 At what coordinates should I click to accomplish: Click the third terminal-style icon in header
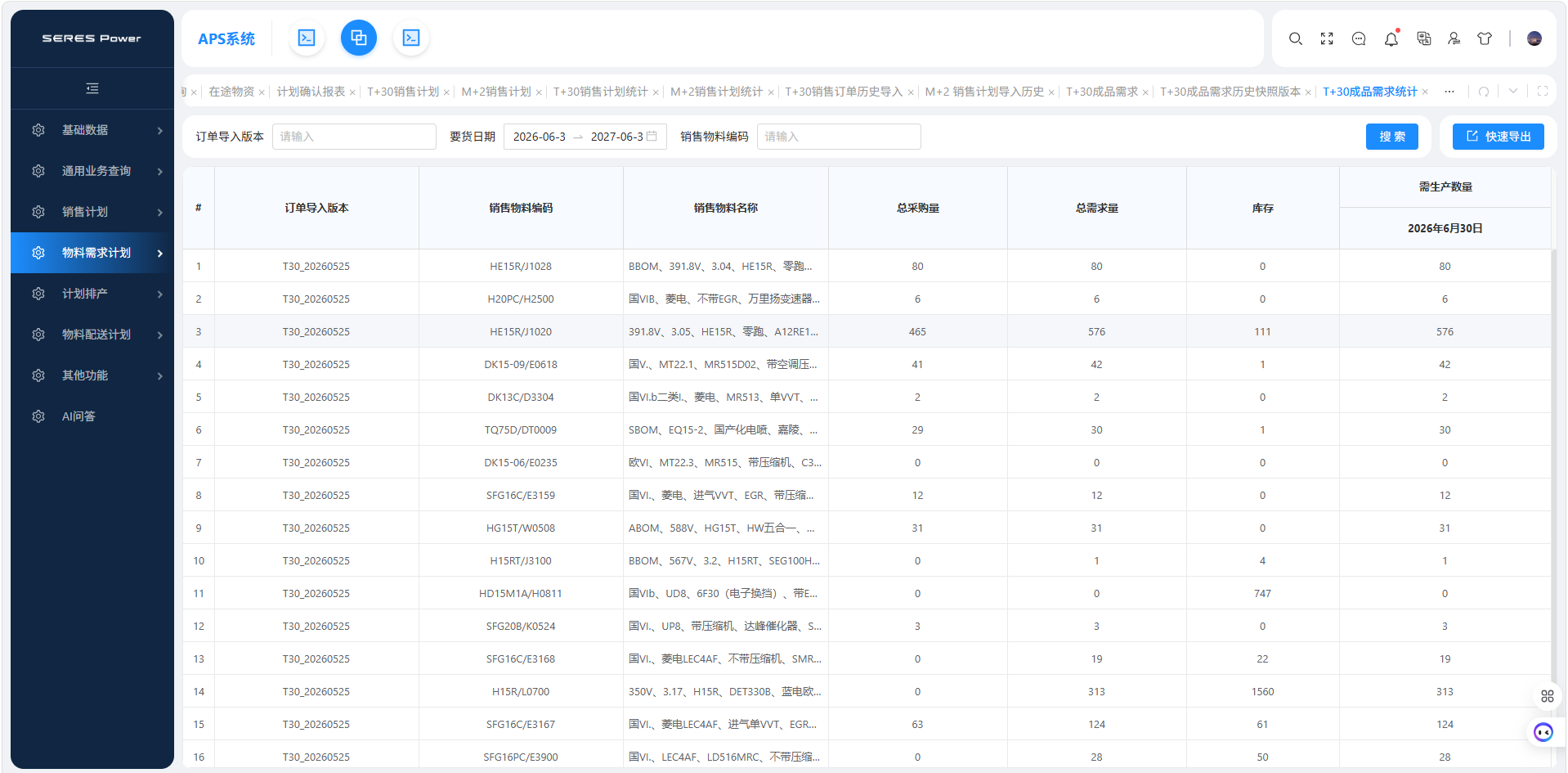pos(411,38)
